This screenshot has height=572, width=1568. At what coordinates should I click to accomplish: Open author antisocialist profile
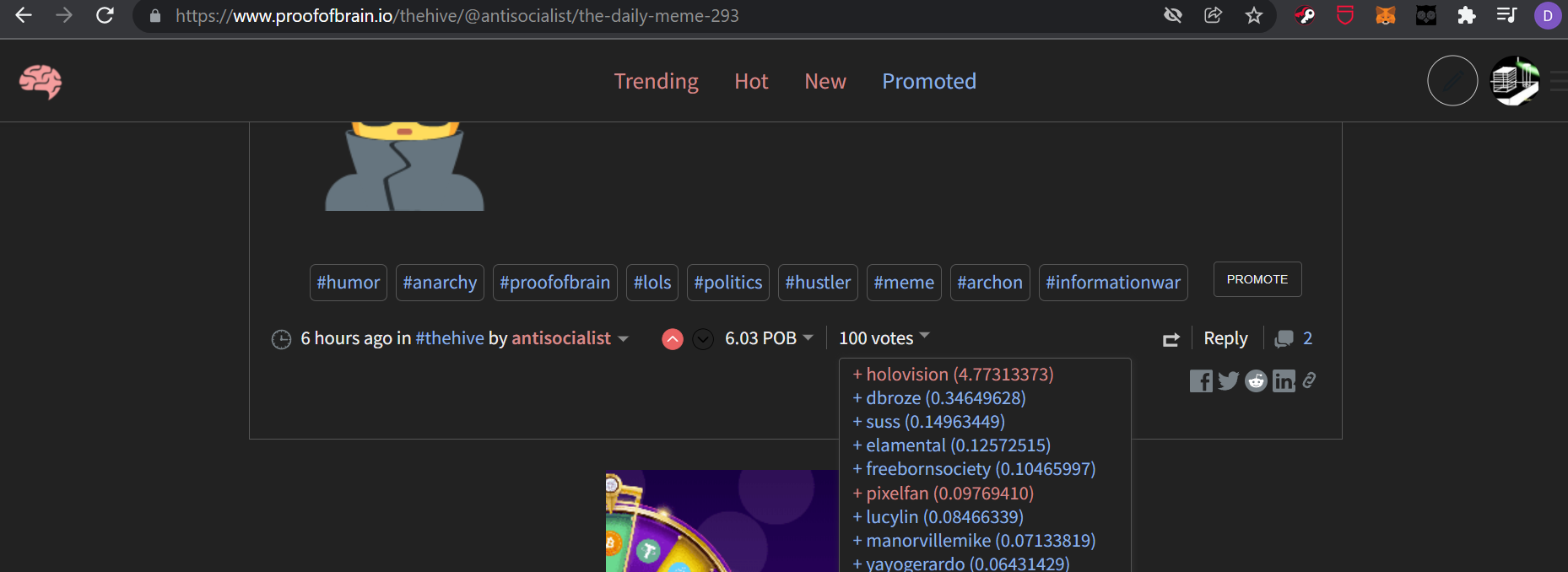tap(561, 338)
